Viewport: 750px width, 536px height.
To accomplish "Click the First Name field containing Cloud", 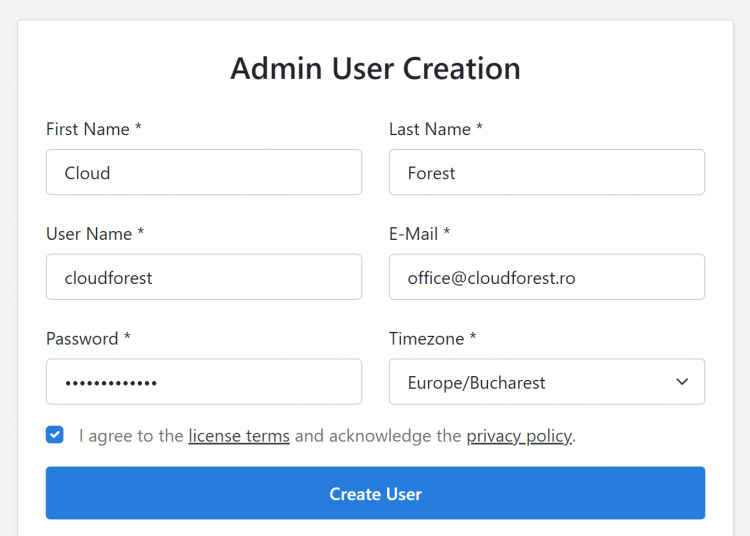I will (x=204, y=172).
